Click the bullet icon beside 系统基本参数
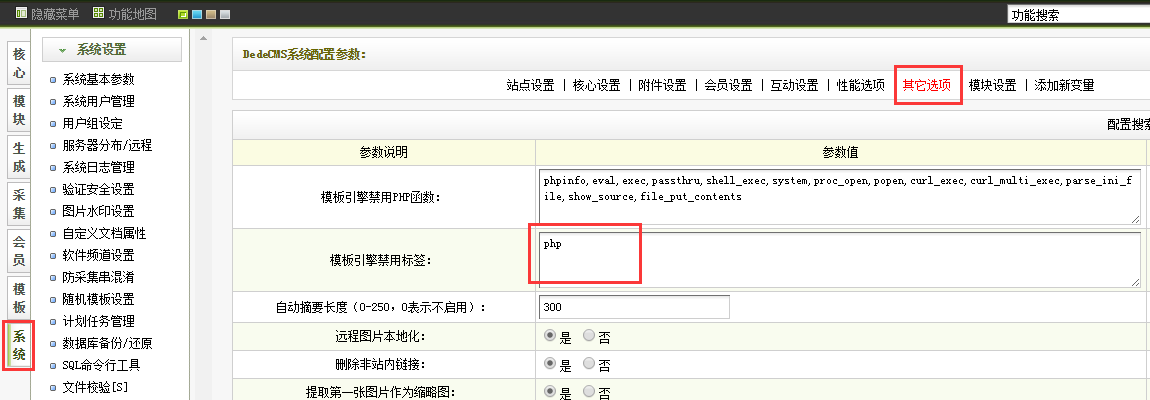 pyautogui.click(x=53, y=80)
